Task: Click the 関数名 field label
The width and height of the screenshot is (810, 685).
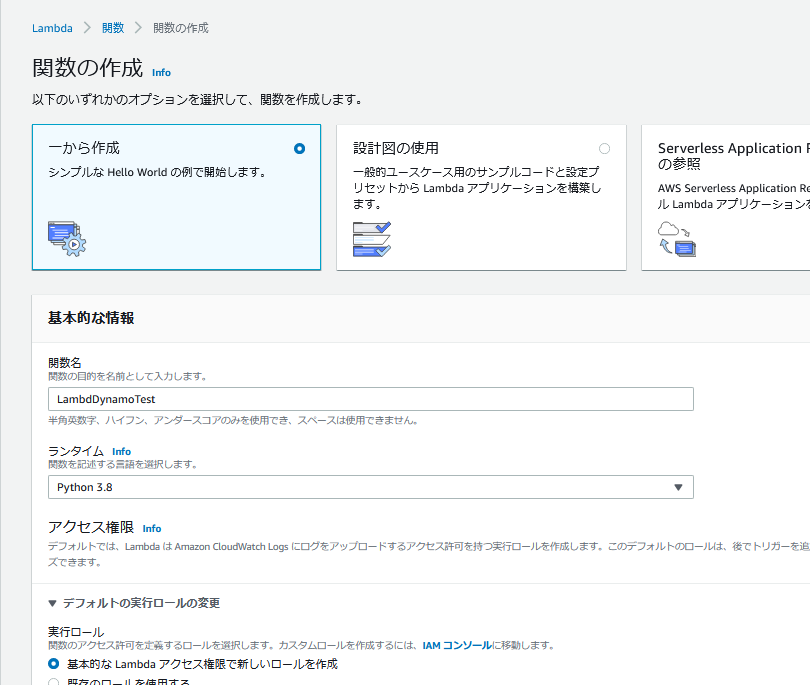Action: pyautogui.click(x=65, y=363)
